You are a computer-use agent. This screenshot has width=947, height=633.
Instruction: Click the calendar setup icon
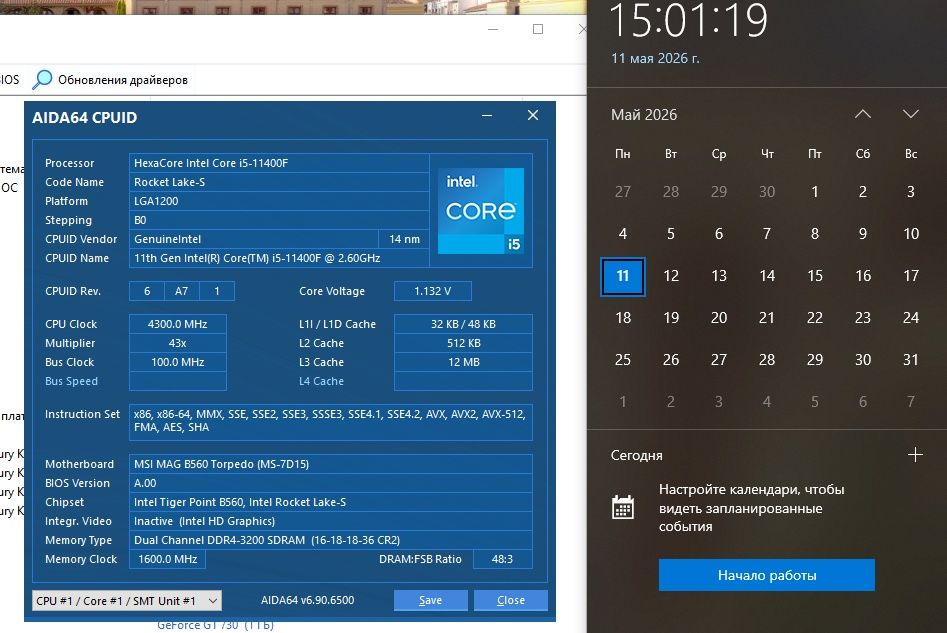click(623, 507)
